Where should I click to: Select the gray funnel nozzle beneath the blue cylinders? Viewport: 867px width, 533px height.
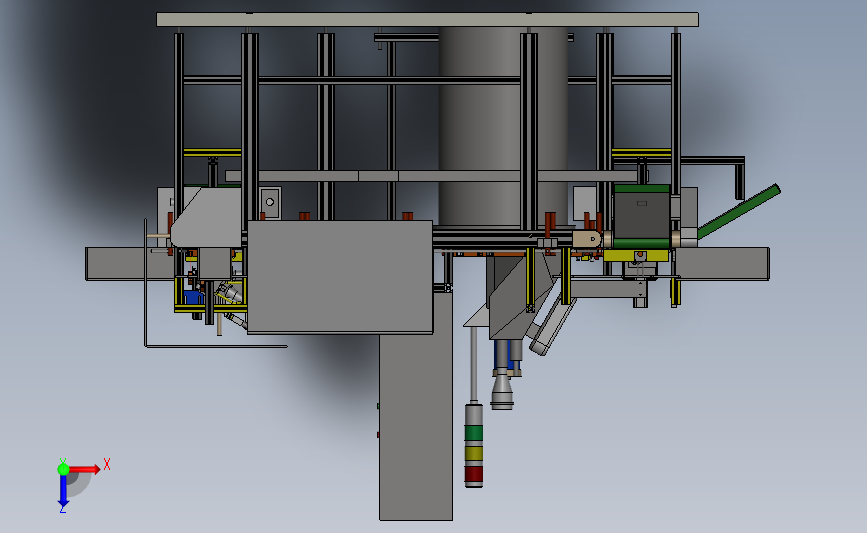point(502,391)
